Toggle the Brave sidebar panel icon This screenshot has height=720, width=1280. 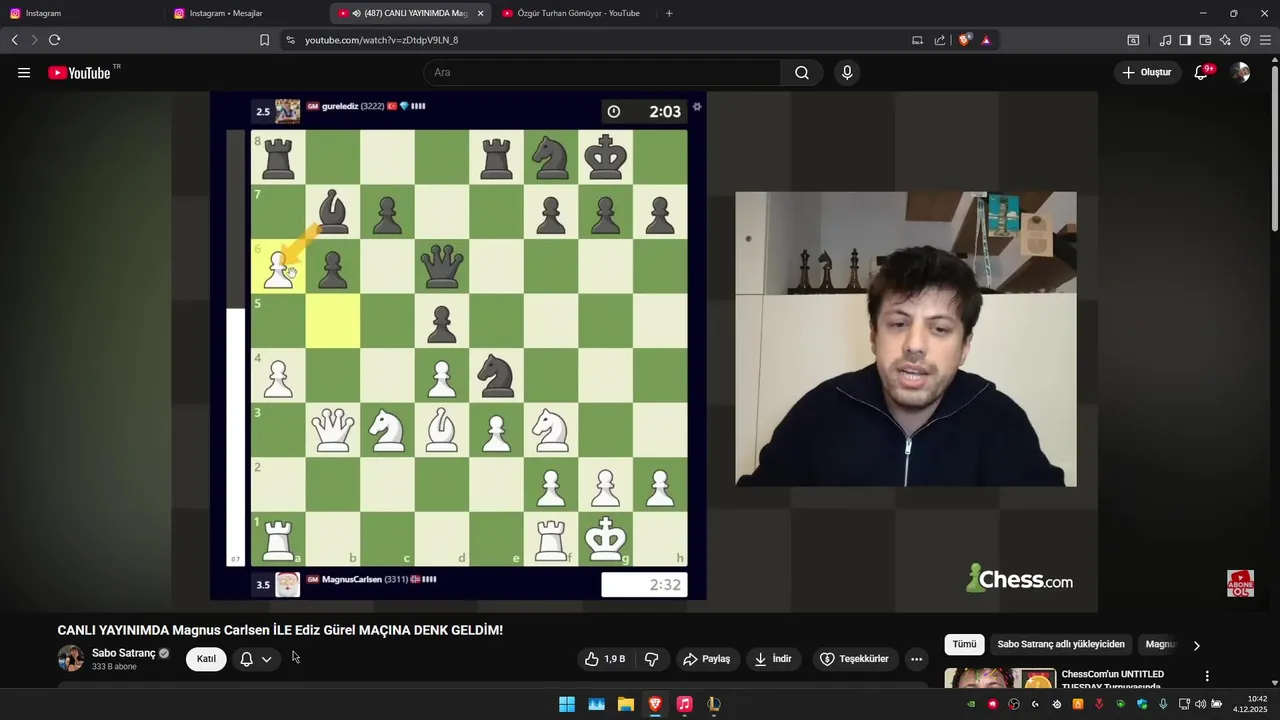pos(1185,40)
